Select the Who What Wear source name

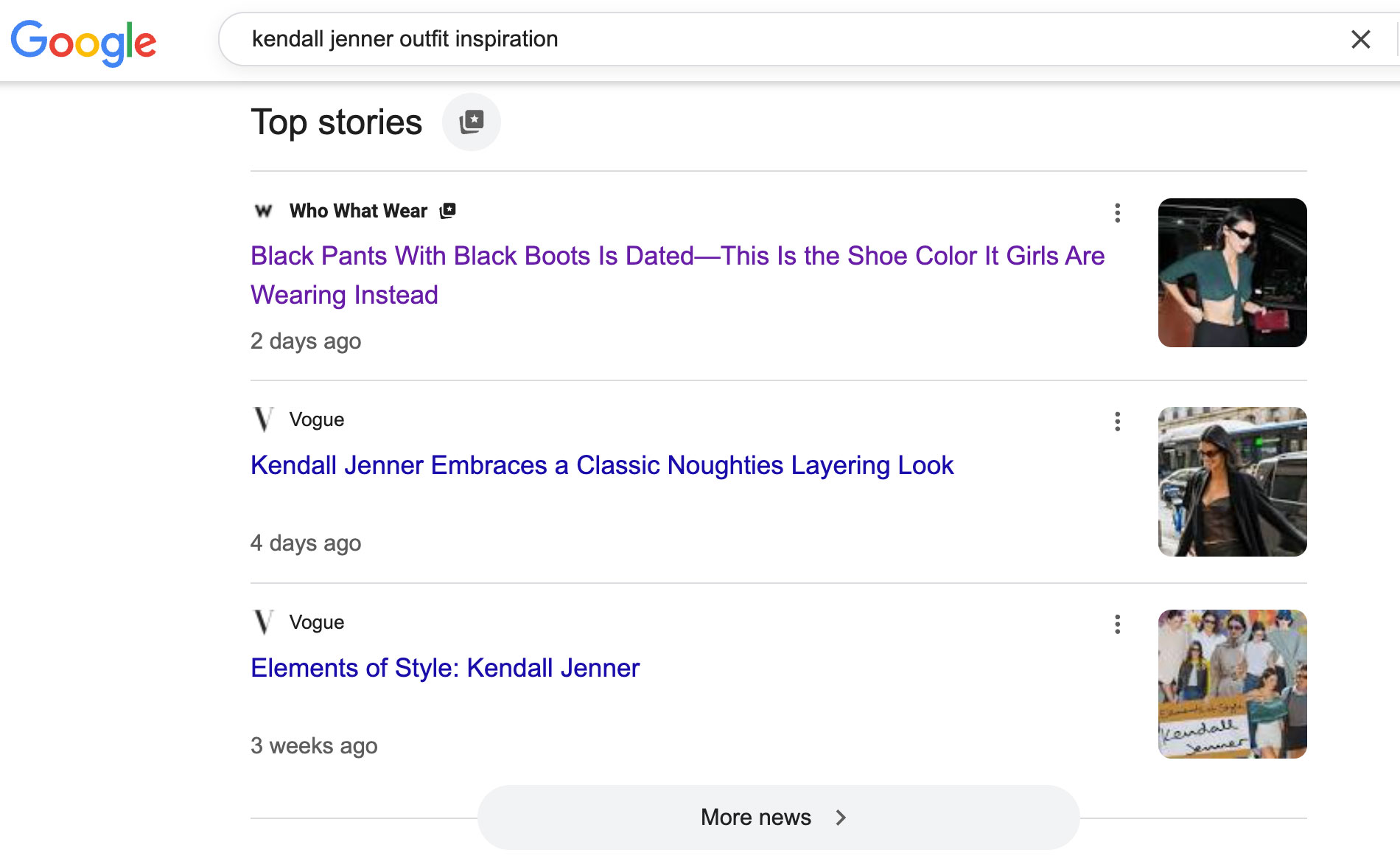[x=357, y=211]
